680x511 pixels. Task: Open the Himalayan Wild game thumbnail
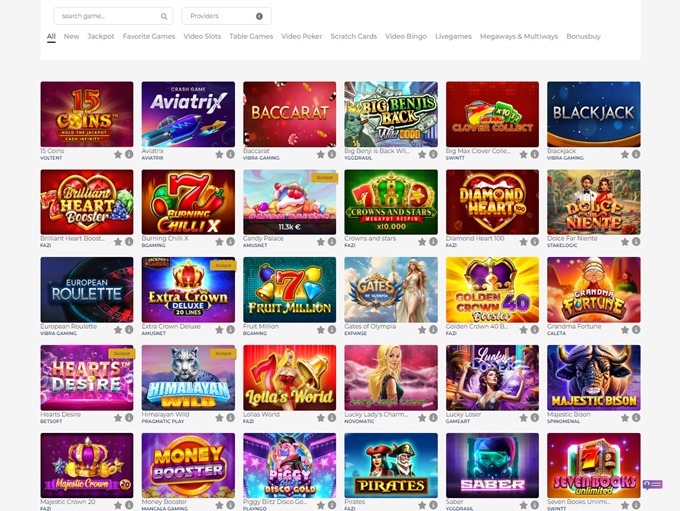pyautogui.click(x=188, y=377)
